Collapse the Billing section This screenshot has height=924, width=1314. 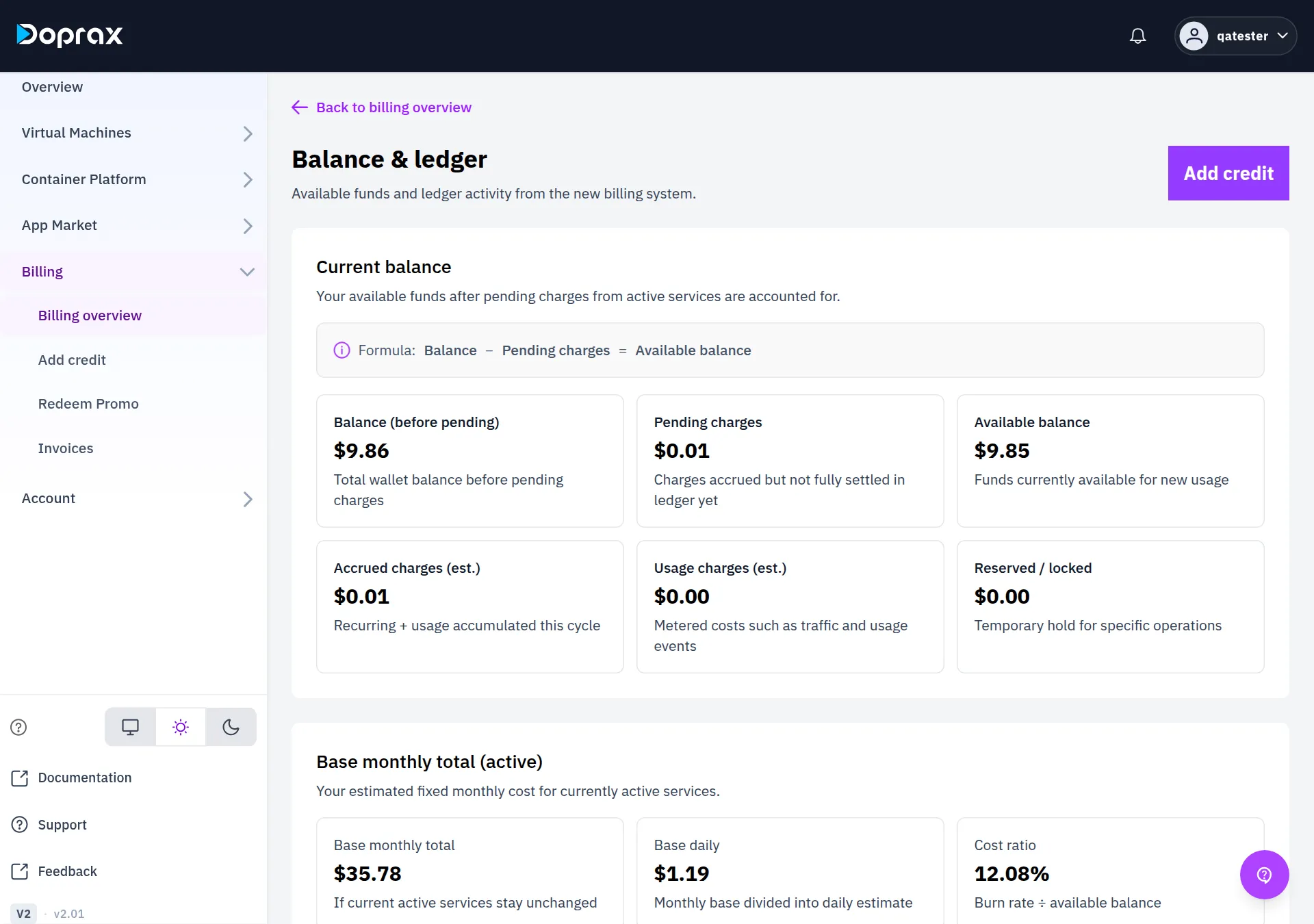coord(133,272)
